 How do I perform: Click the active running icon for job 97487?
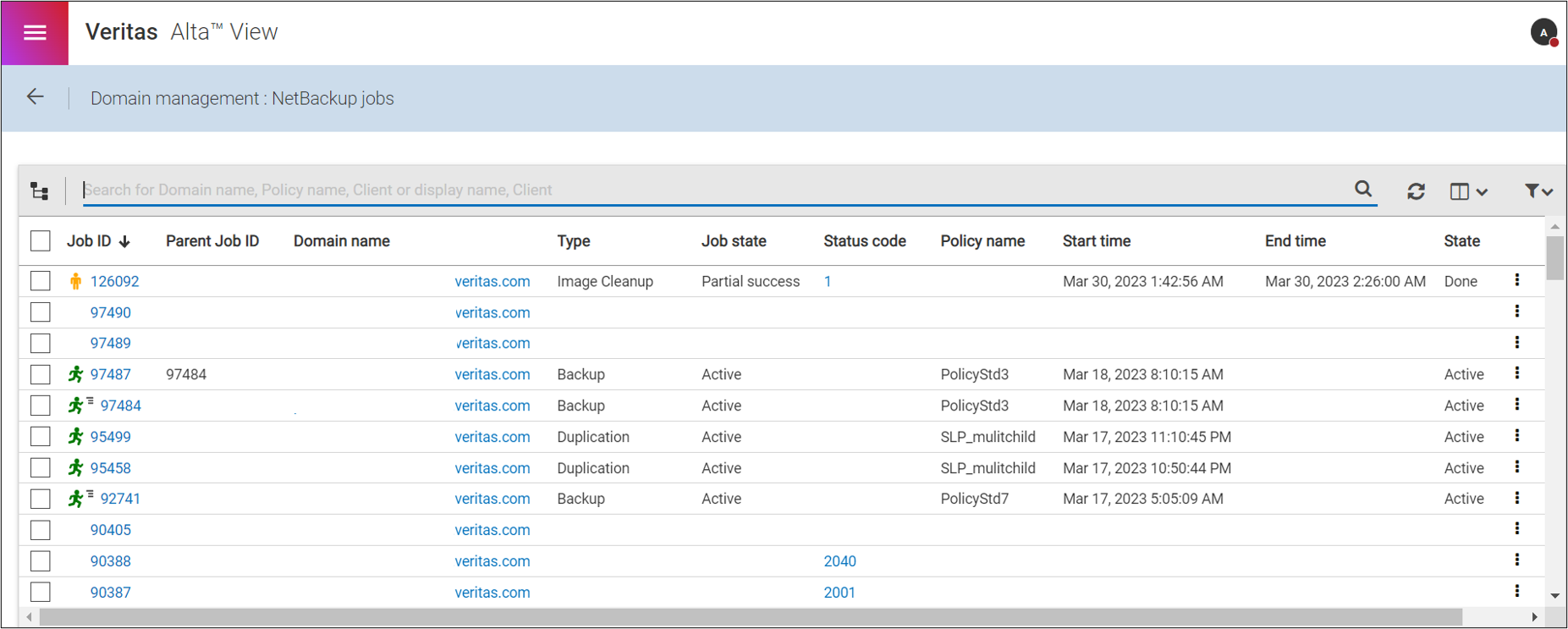pyautogui.click(x=76, y=374)
